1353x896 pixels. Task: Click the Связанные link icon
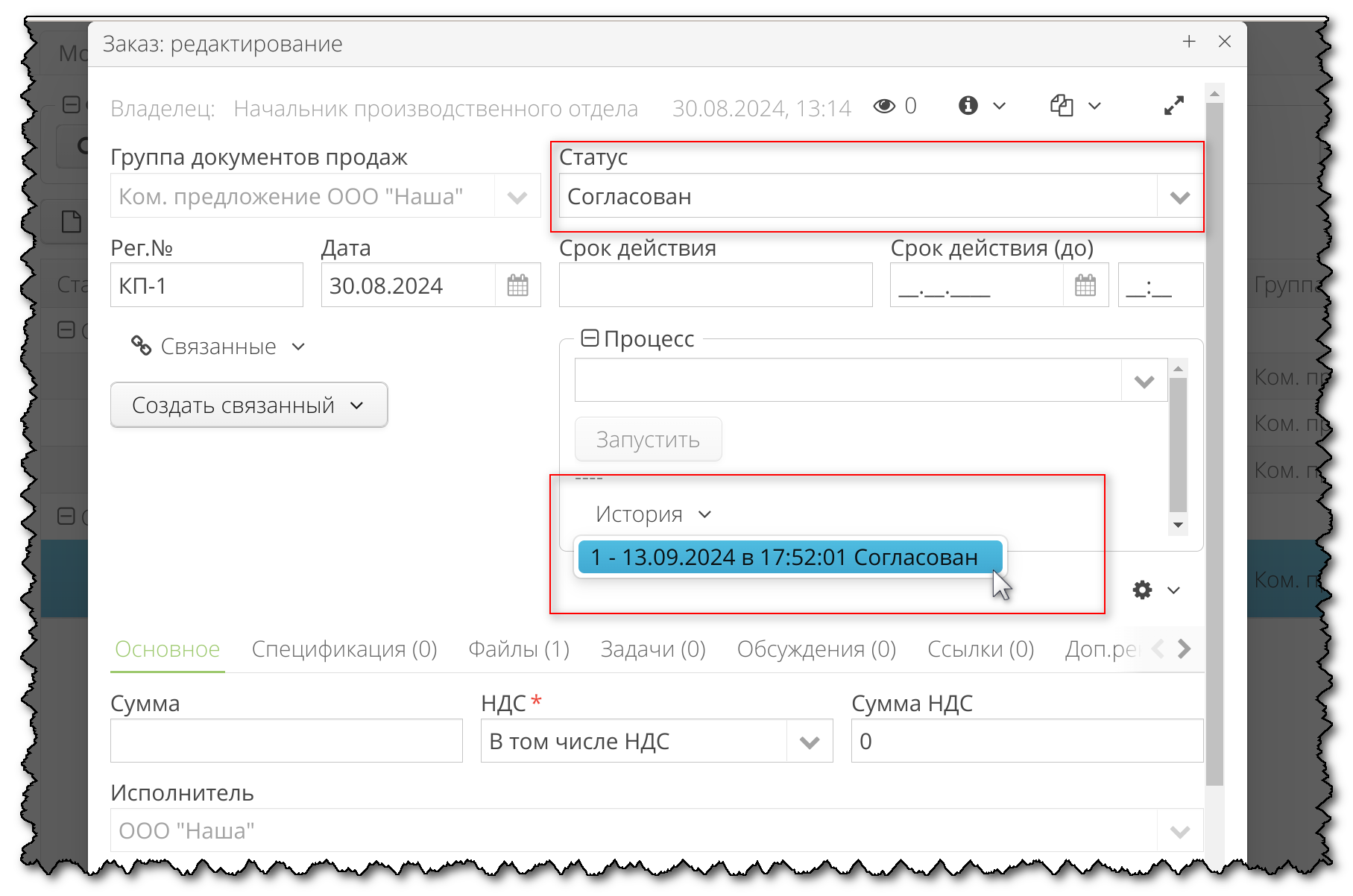(142, 345)
